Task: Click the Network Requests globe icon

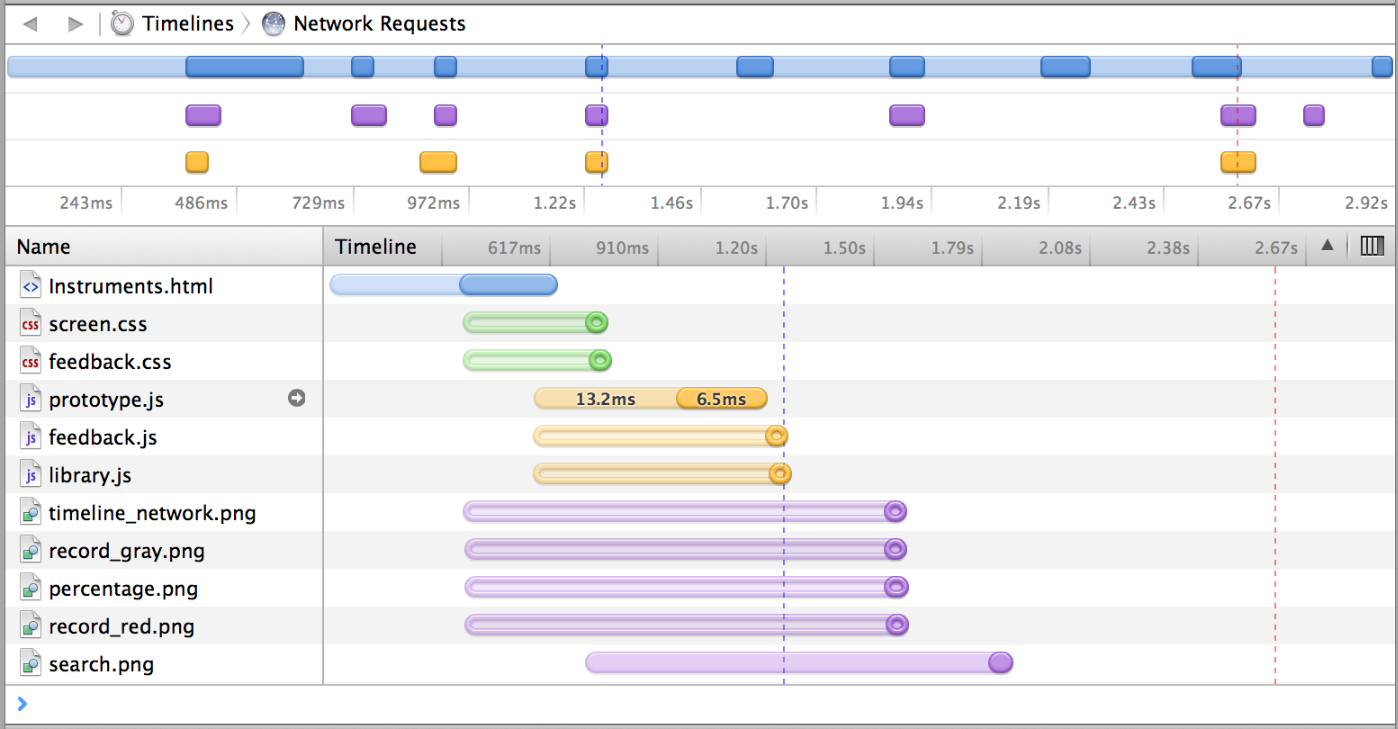Action: [273, 24]
